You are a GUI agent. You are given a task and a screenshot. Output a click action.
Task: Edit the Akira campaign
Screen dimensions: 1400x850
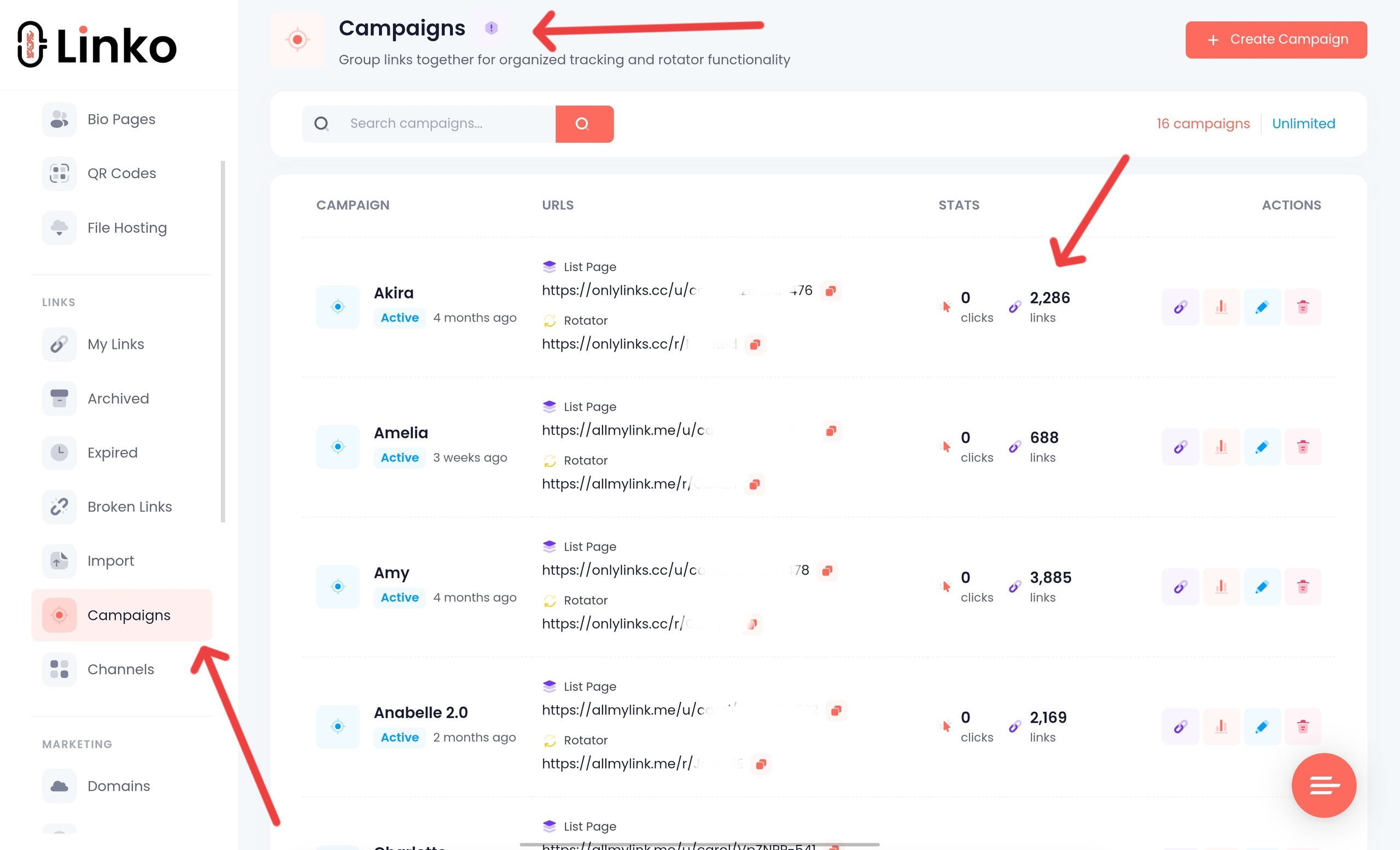click(x=1262, y=307)
